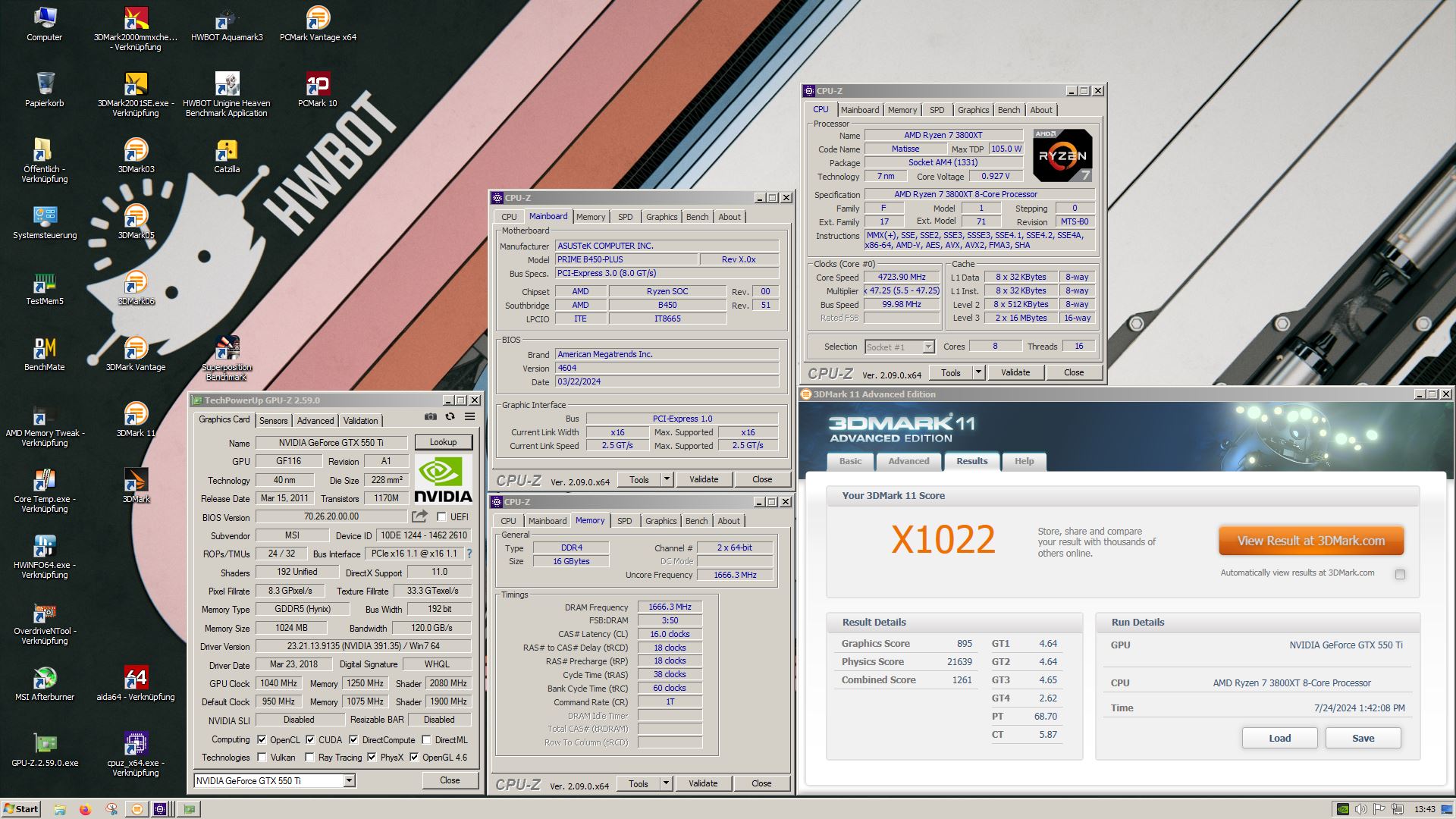The height and width of the screenshot is (819, 1456).
Task: Click BIOS version share/export icon
Action: [419, 516]
